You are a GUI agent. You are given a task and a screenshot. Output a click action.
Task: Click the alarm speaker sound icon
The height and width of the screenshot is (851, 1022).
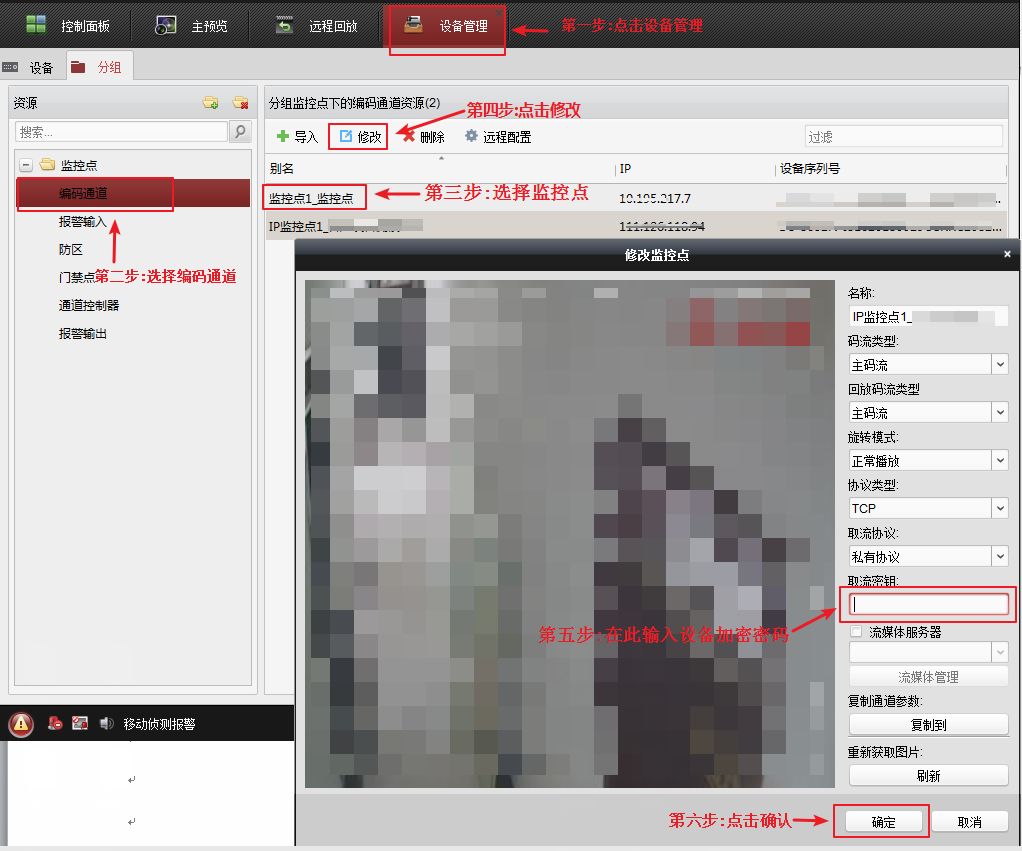coord(104,723)
